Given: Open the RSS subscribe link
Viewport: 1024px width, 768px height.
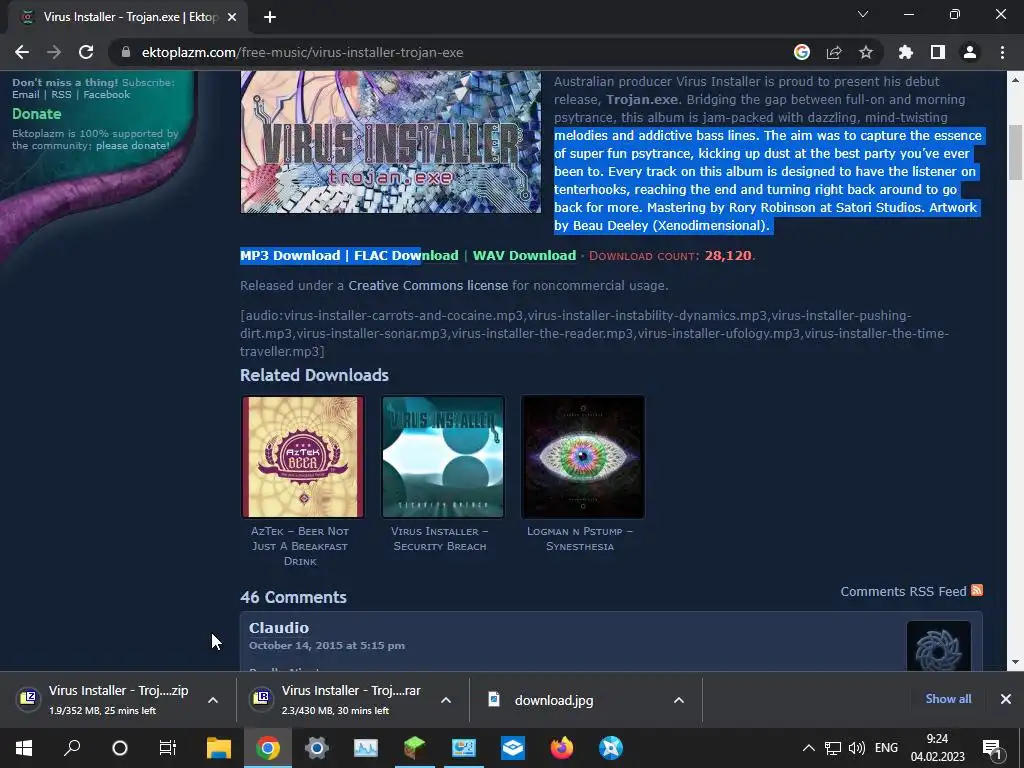Looking at the screenshot, I should click(x=61, y=95).
